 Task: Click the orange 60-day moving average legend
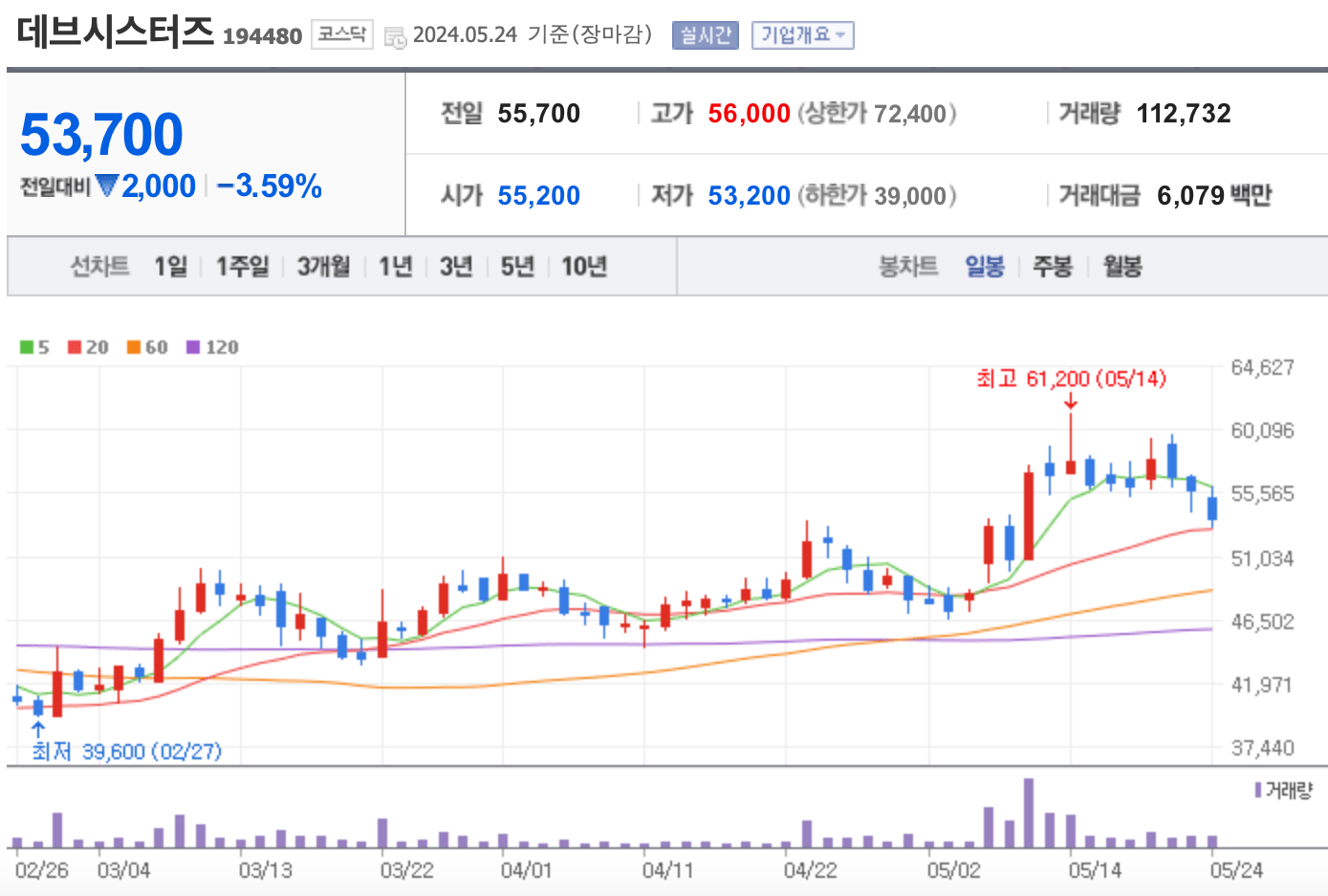click(147, 347)
